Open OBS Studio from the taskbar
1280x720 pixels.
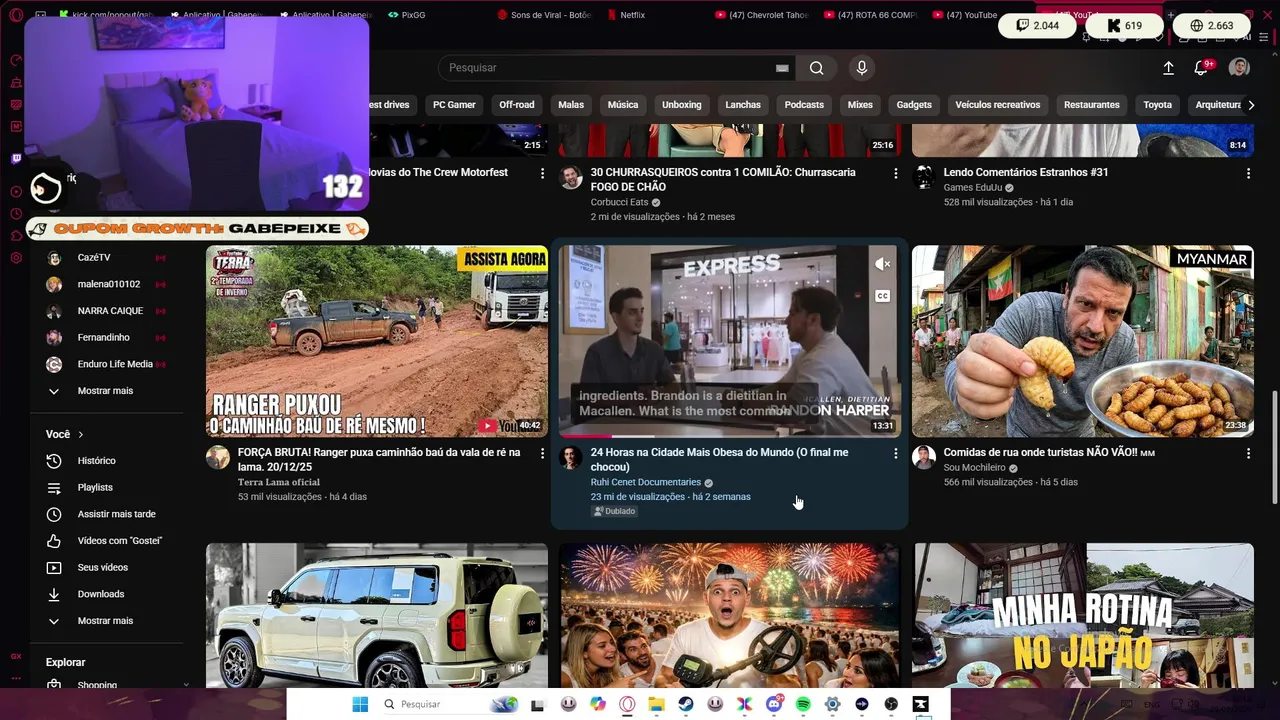[891, 704]
